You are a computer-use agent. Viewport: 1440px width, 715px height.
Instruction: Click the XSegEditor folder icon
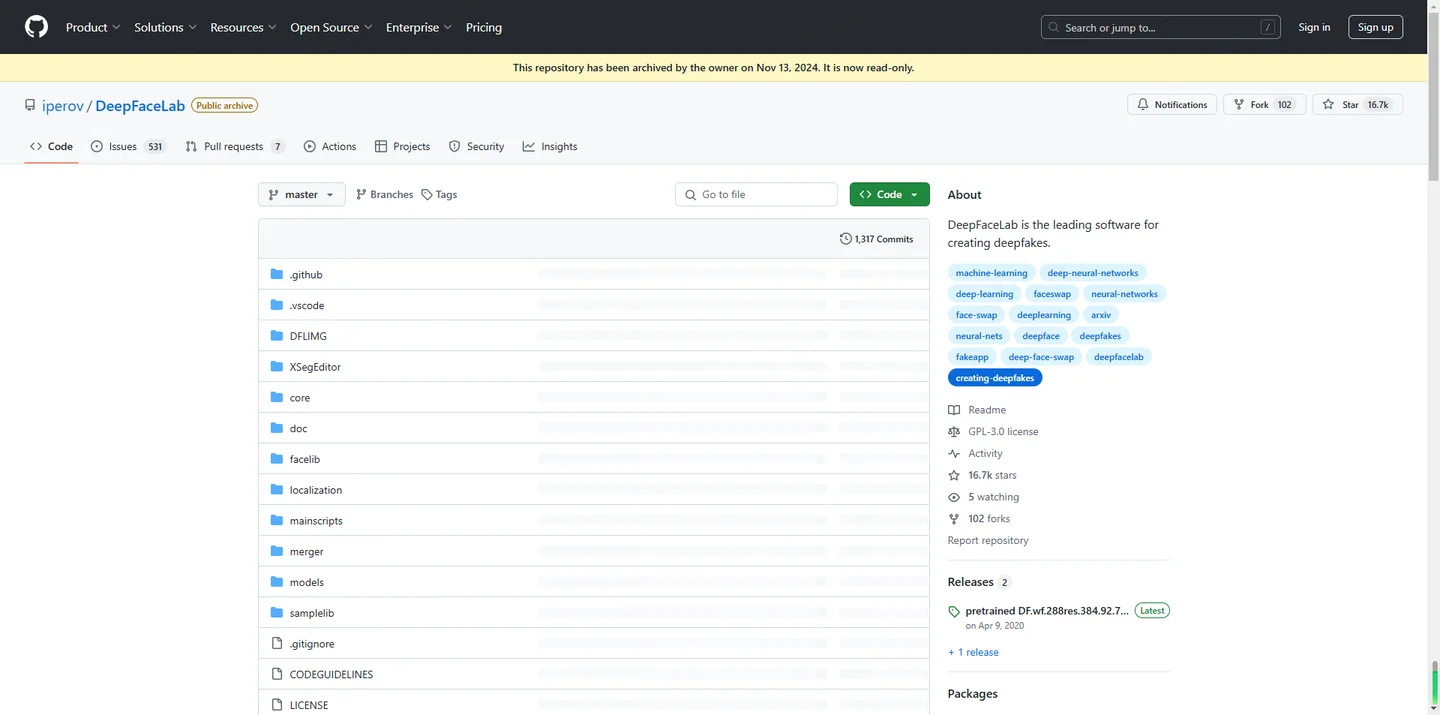pos(277,367)
